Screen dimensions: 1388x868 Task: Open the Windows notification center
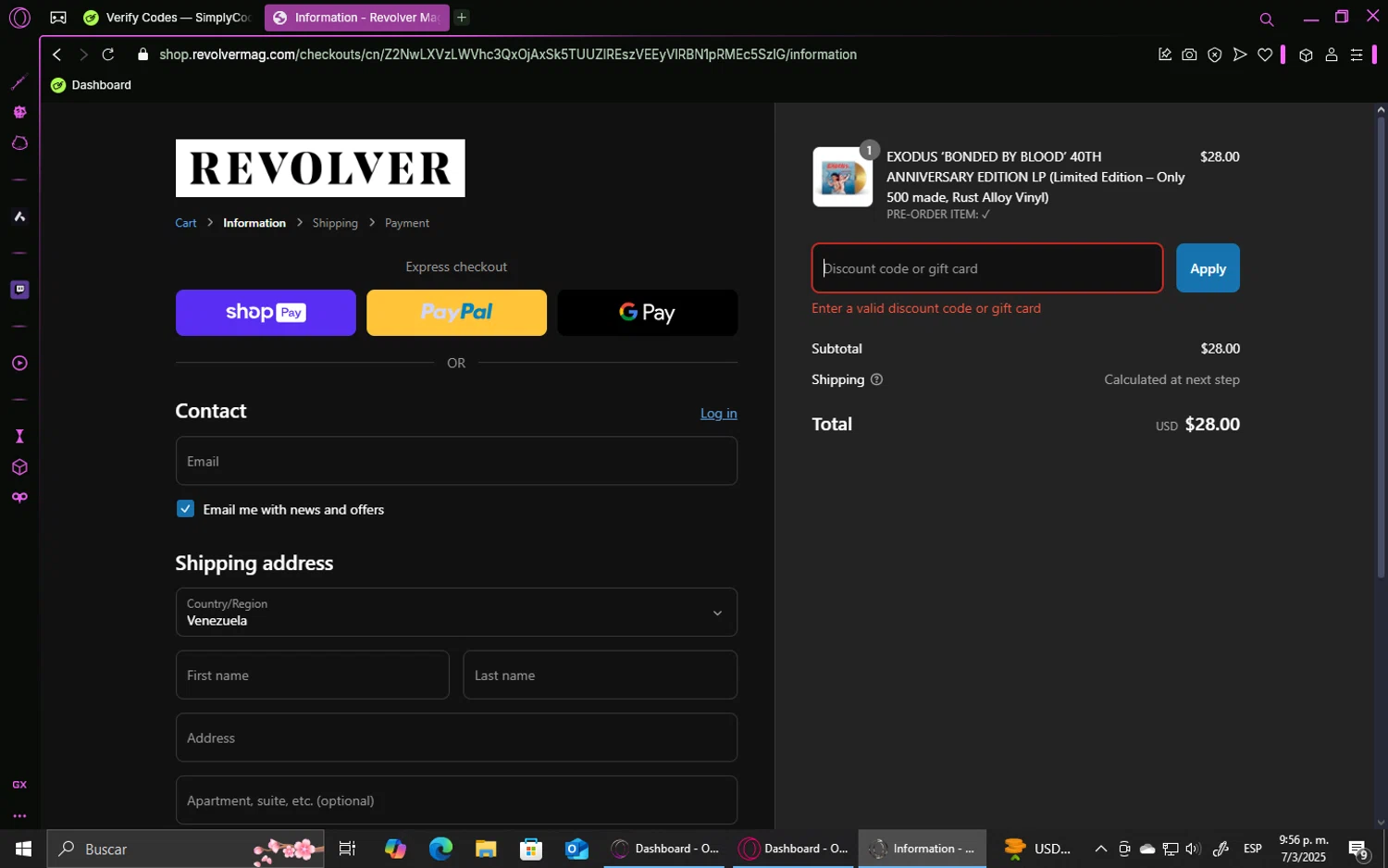click(1358, 849)
